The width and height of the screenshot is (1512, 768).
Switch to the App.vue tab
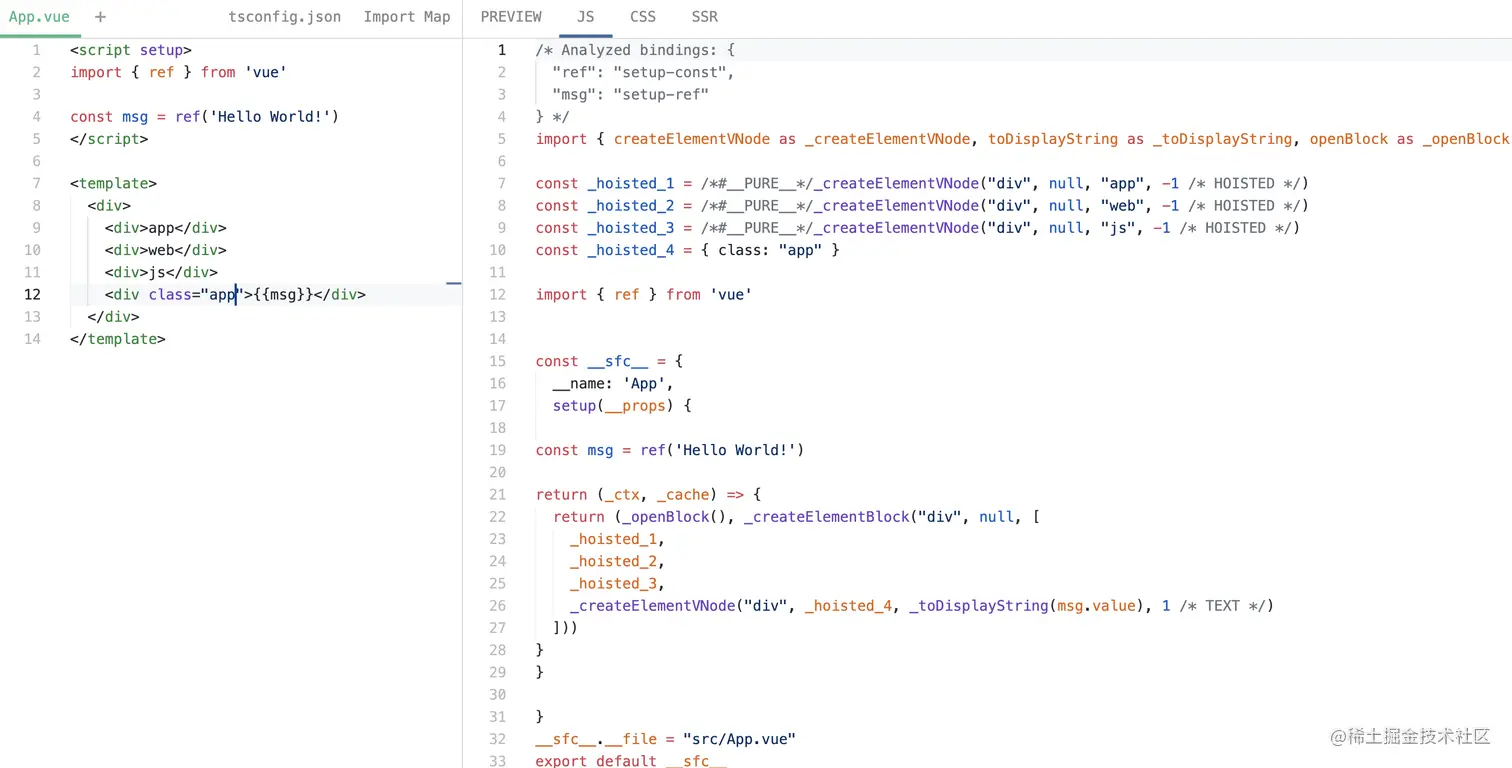coord(39,16)
